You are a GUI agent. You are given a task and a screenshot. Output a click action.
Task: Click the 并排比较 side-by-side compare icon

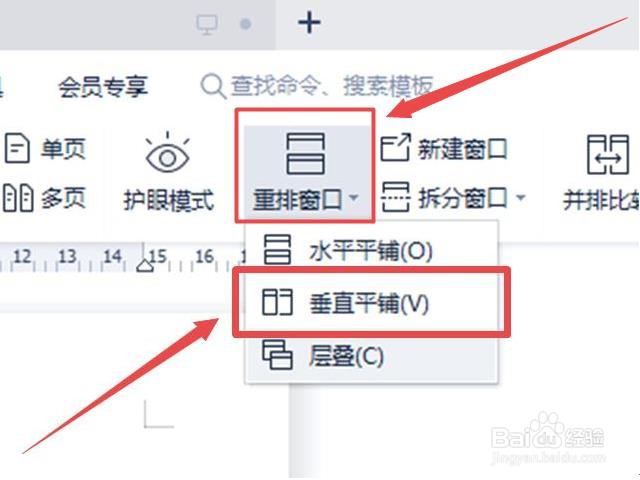click(x=608, y=155)
